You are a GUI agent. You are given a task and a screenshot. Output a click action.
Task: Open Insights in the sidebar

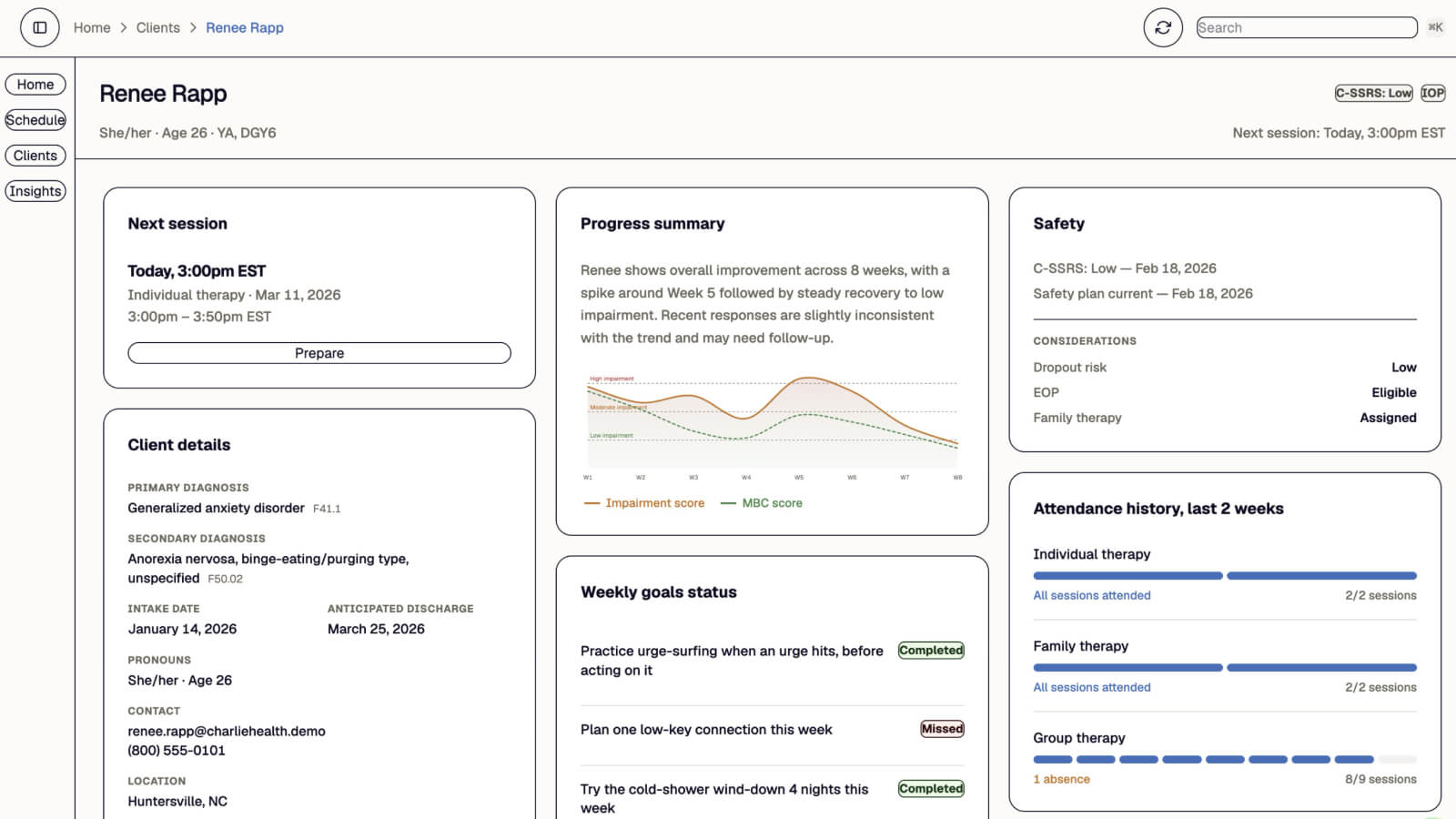(35, 191)
